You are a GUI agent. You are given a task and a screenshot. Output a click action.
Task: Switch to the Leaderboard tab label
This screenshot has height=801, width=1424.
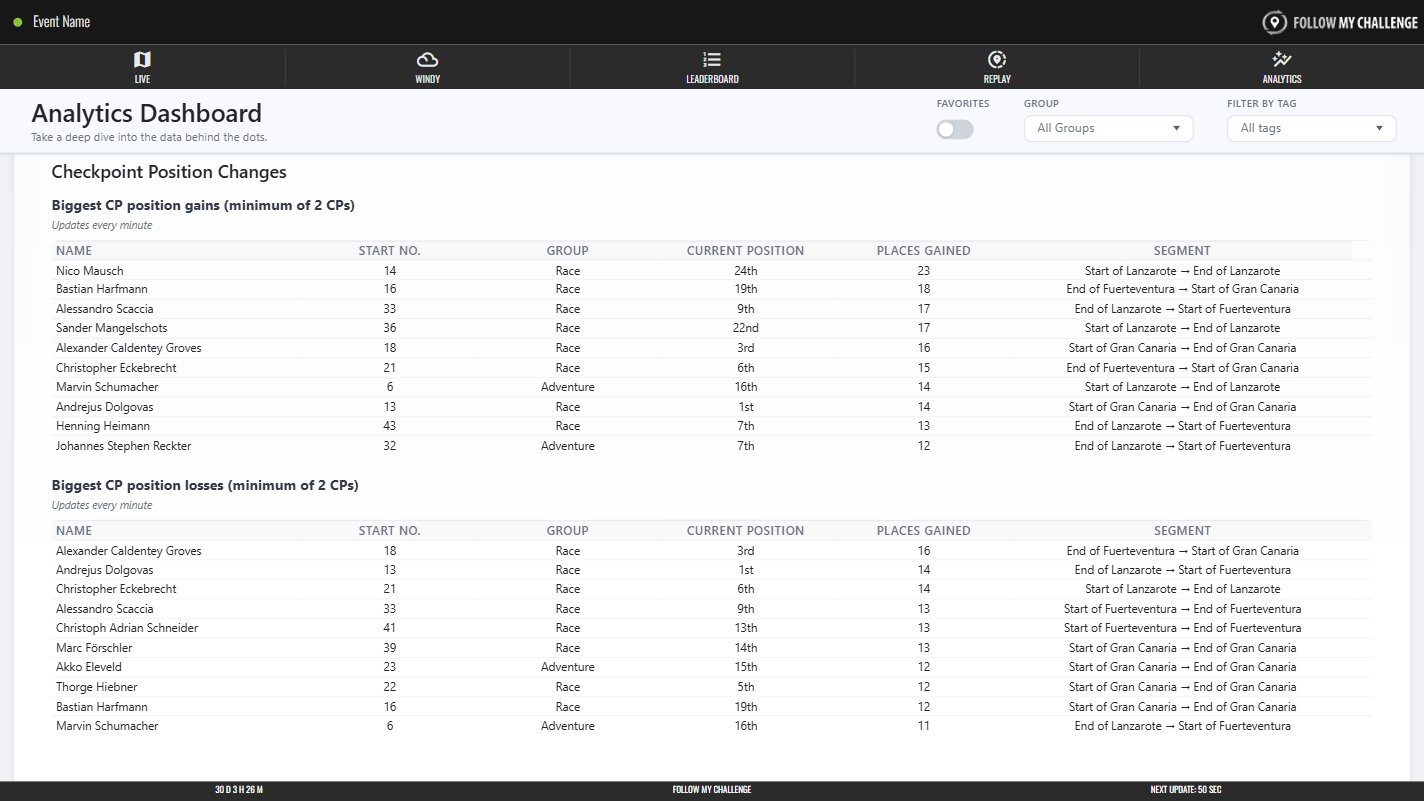click(x=712, y=79)
